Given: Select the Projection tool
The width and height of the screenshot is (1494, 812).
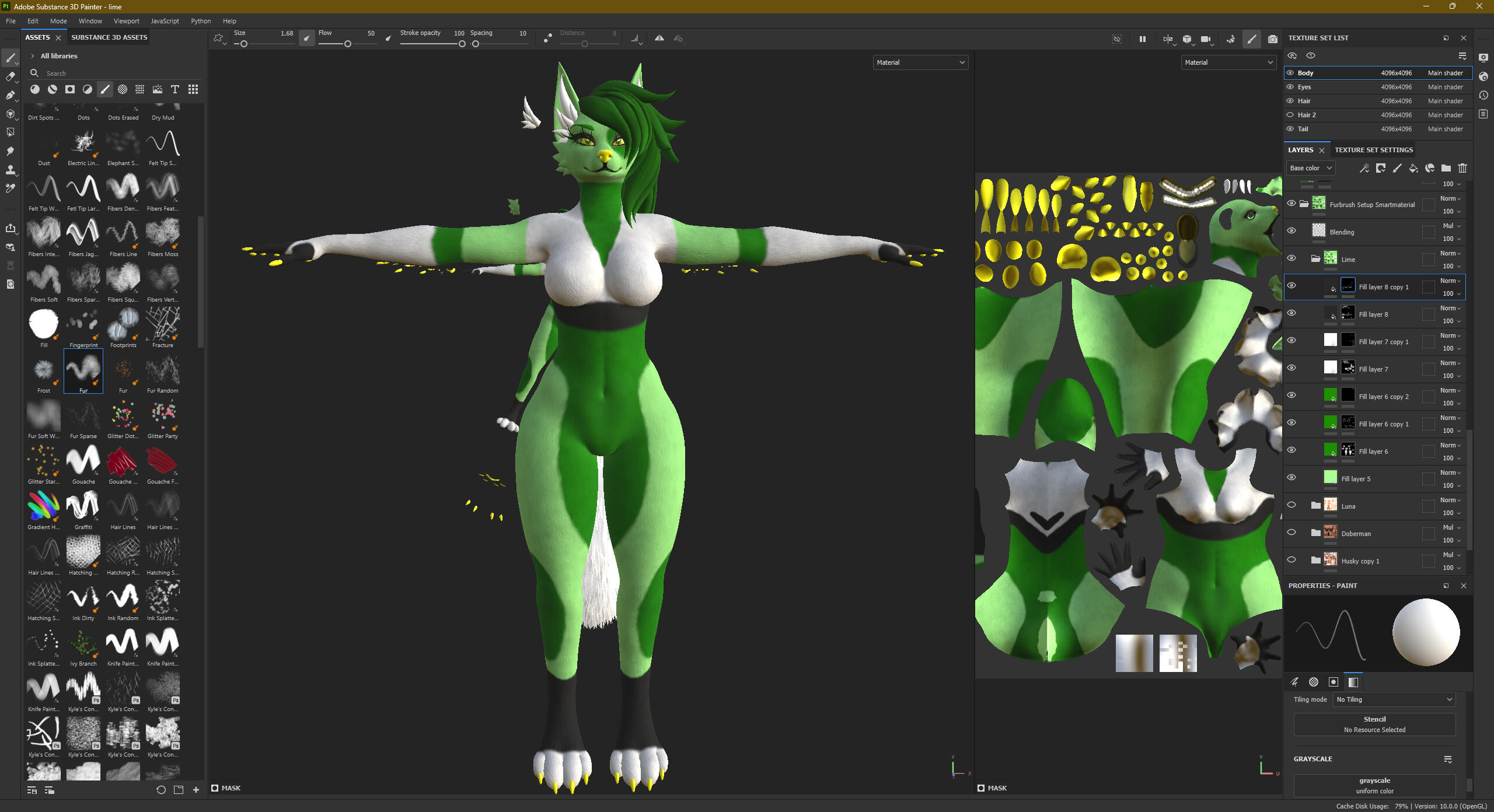Looking at the screenshot, I should [11, 95].
